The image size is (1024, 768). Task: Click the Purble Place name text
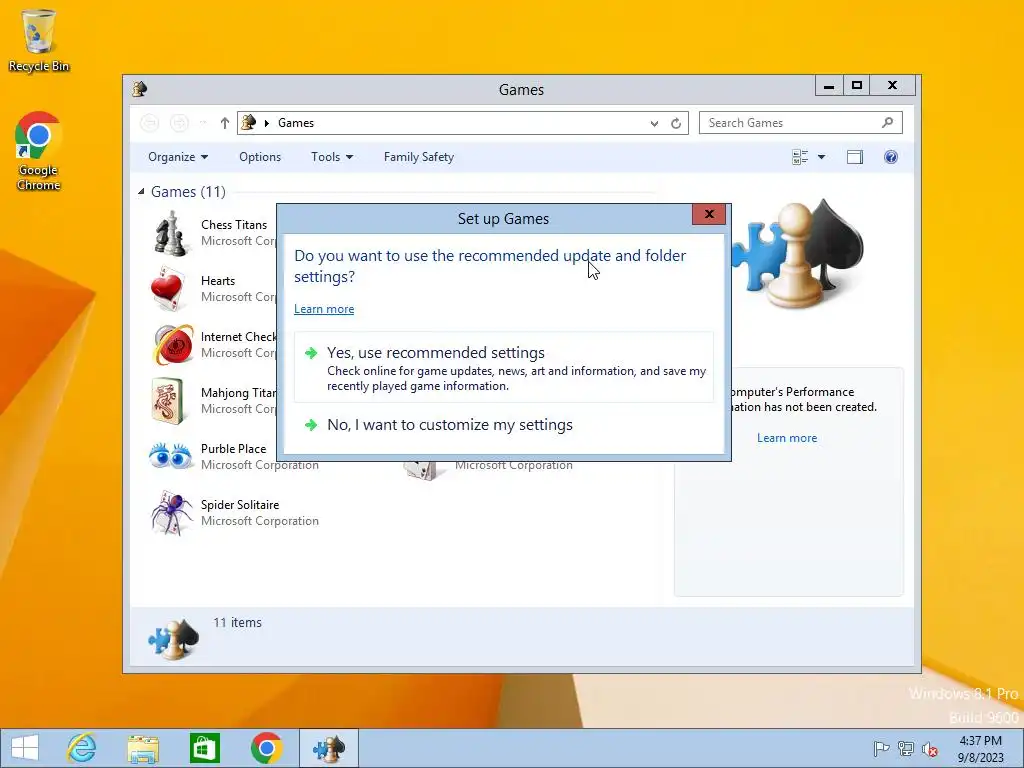click(x=233, y=449)
